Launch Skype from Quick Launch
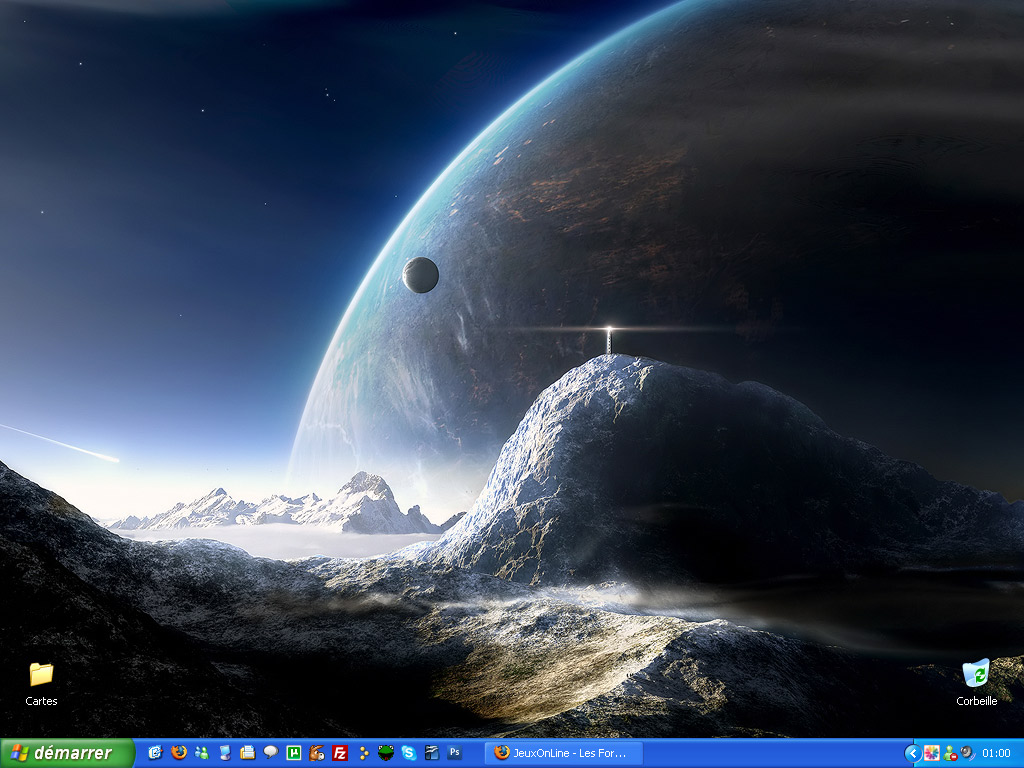 [x=409, y=753]
